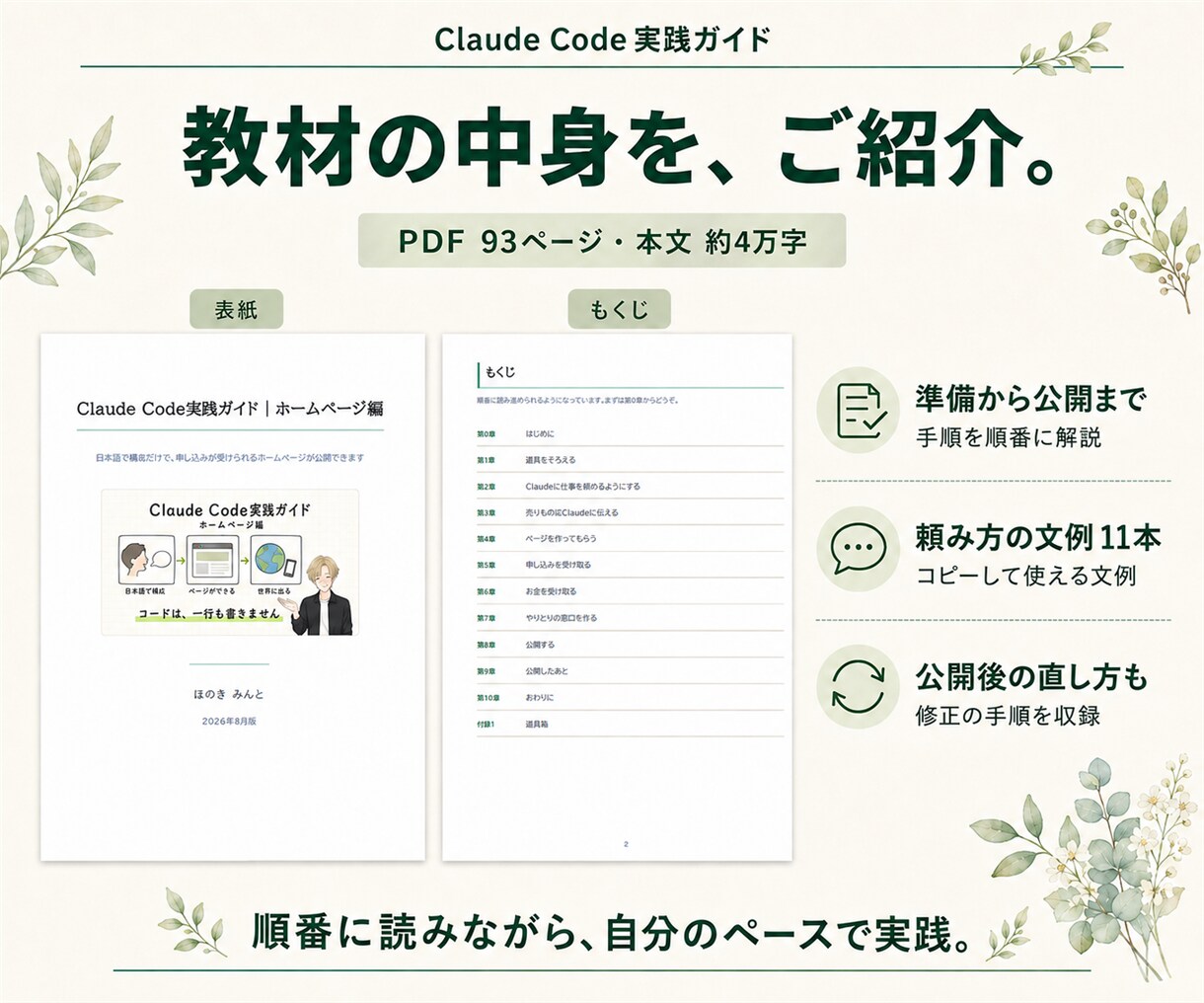
Task: Click the もくじ heading inside the contents page
Action: (x=500, y=372)
